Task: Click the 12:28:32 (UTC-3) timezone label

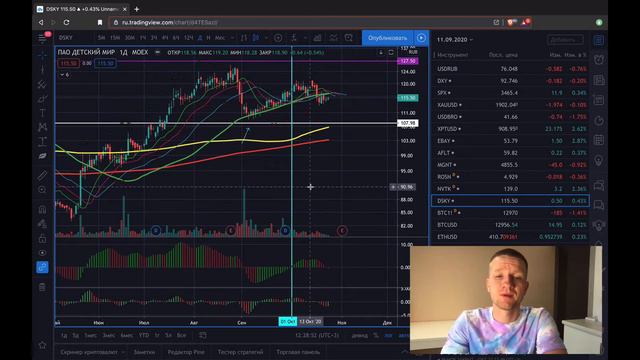Action: [317, 336]
